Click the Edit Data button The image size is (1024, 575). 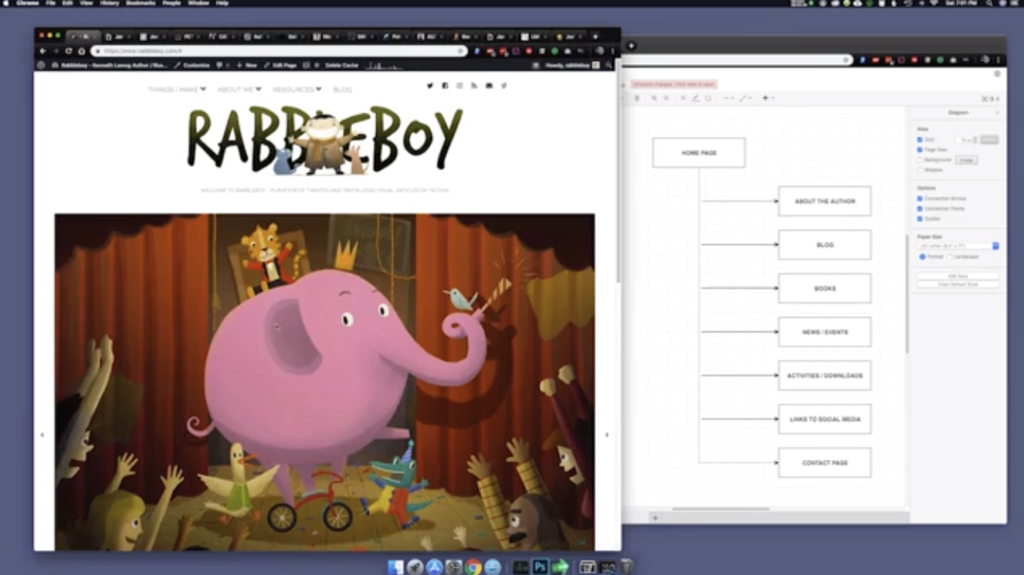[x=957, y=276]
